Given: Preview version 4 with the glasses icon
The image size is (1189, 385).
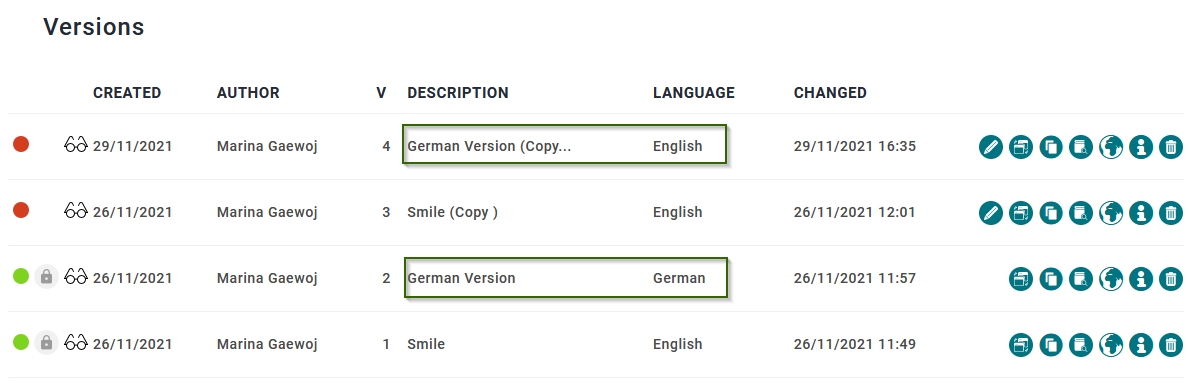Looking at the screenshot, I should click(76, 146).
